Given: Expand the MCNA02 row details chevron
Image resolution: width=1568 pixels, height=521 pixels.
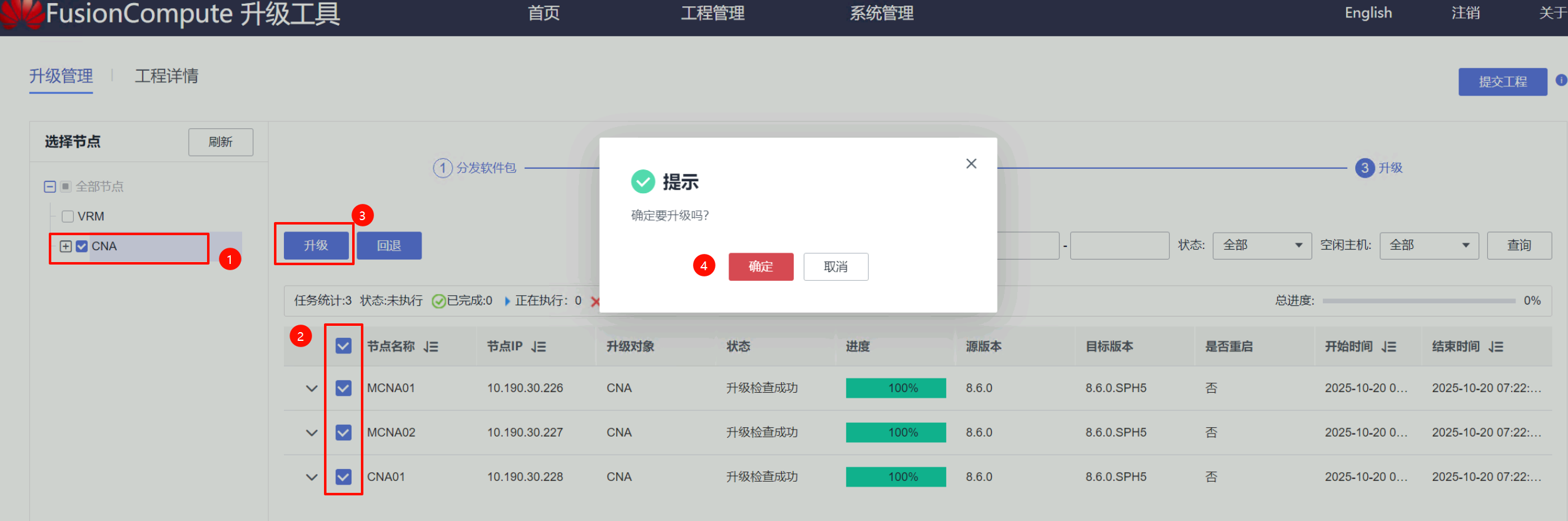Looking at the screenshot, I should [x=311, y=432].
